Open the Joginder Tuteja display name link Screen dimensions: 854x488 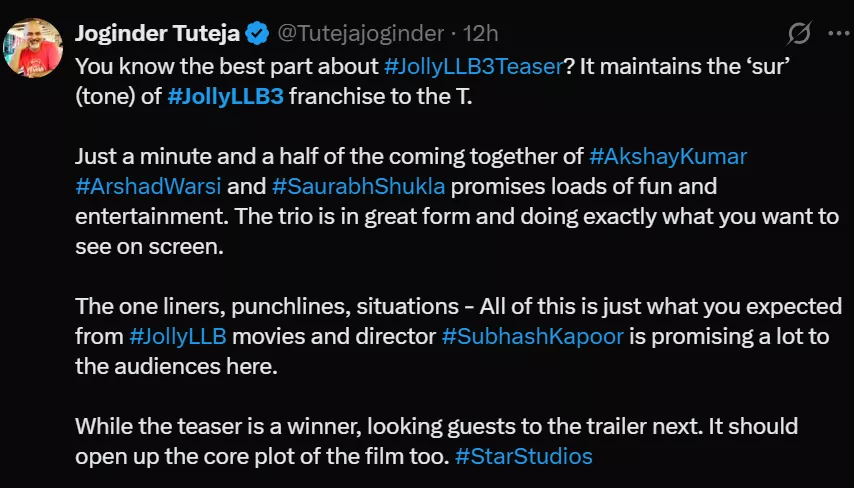[x=157, y=33]
